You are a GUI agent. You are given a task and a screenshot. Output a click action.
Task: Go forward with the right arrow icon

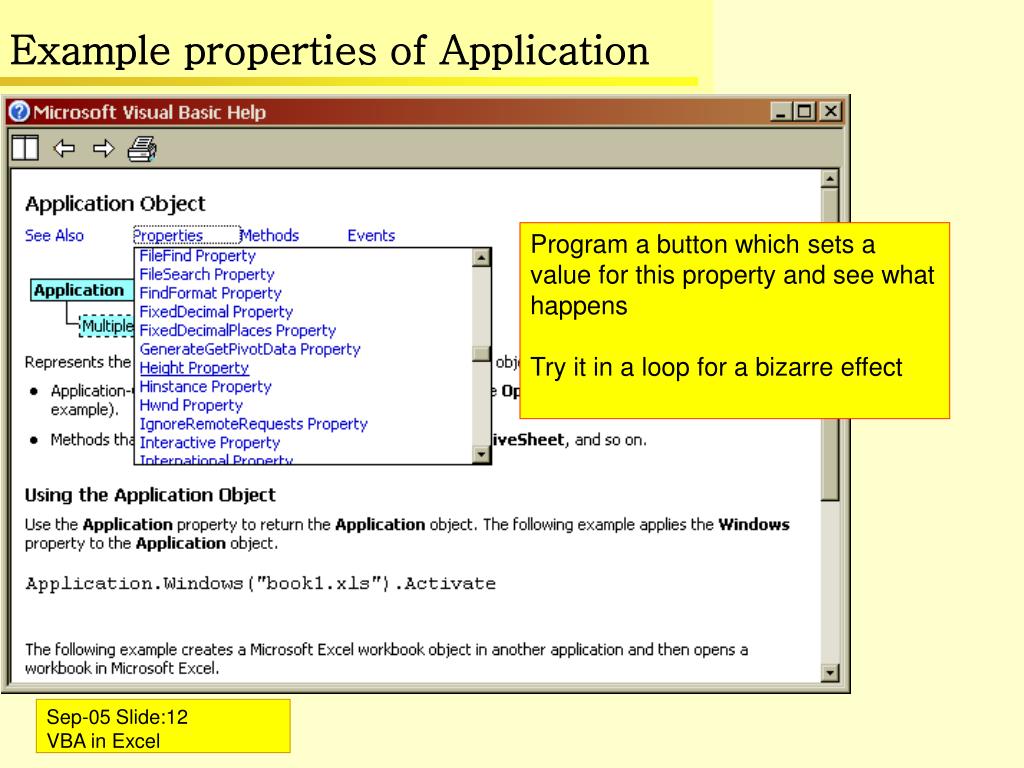103,148
